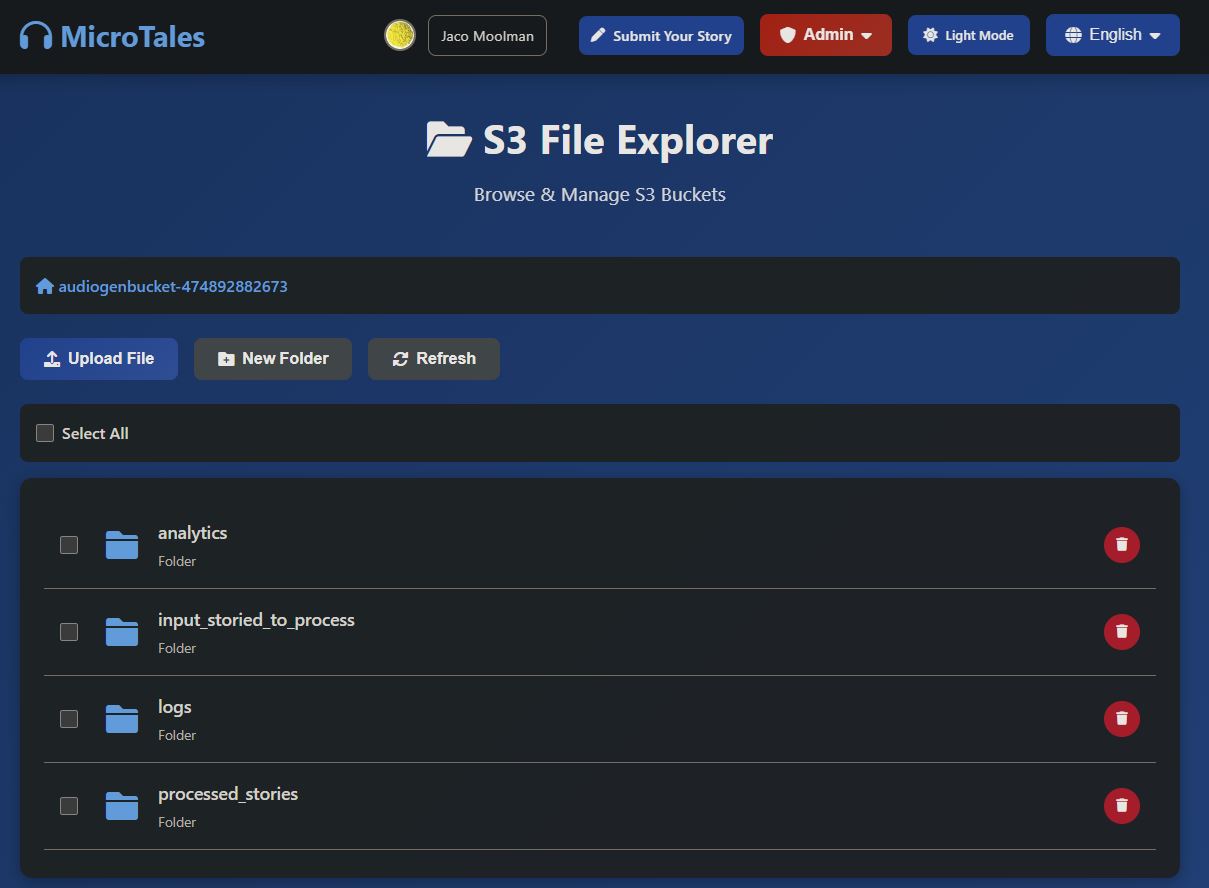Open the English language dropdown
Viewport: 1209px width, 888px height.
pyautogui.click(x=1112, y=35)
